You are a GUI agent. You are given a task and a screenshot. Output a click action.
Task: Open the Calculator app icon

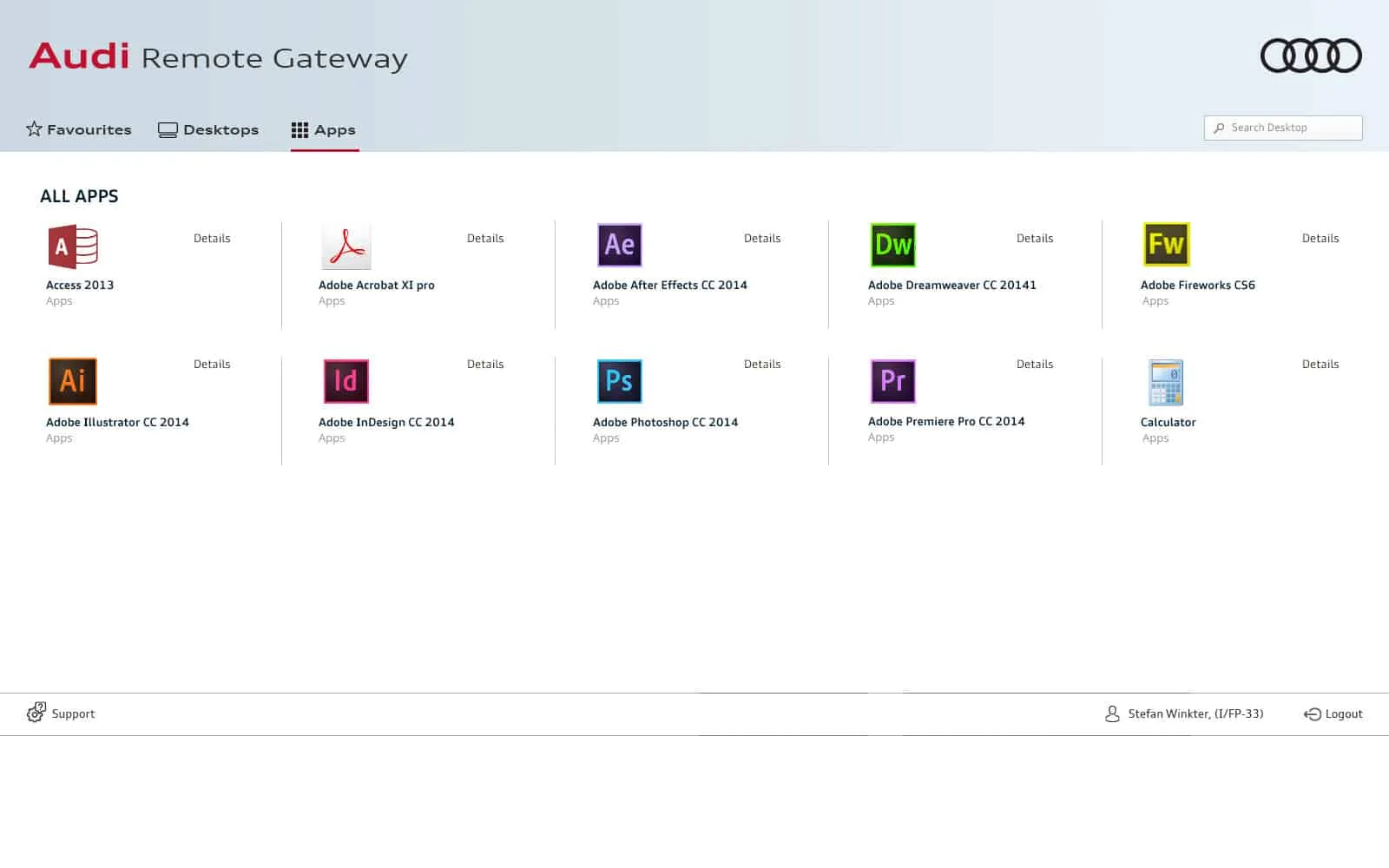[1166, 383]
